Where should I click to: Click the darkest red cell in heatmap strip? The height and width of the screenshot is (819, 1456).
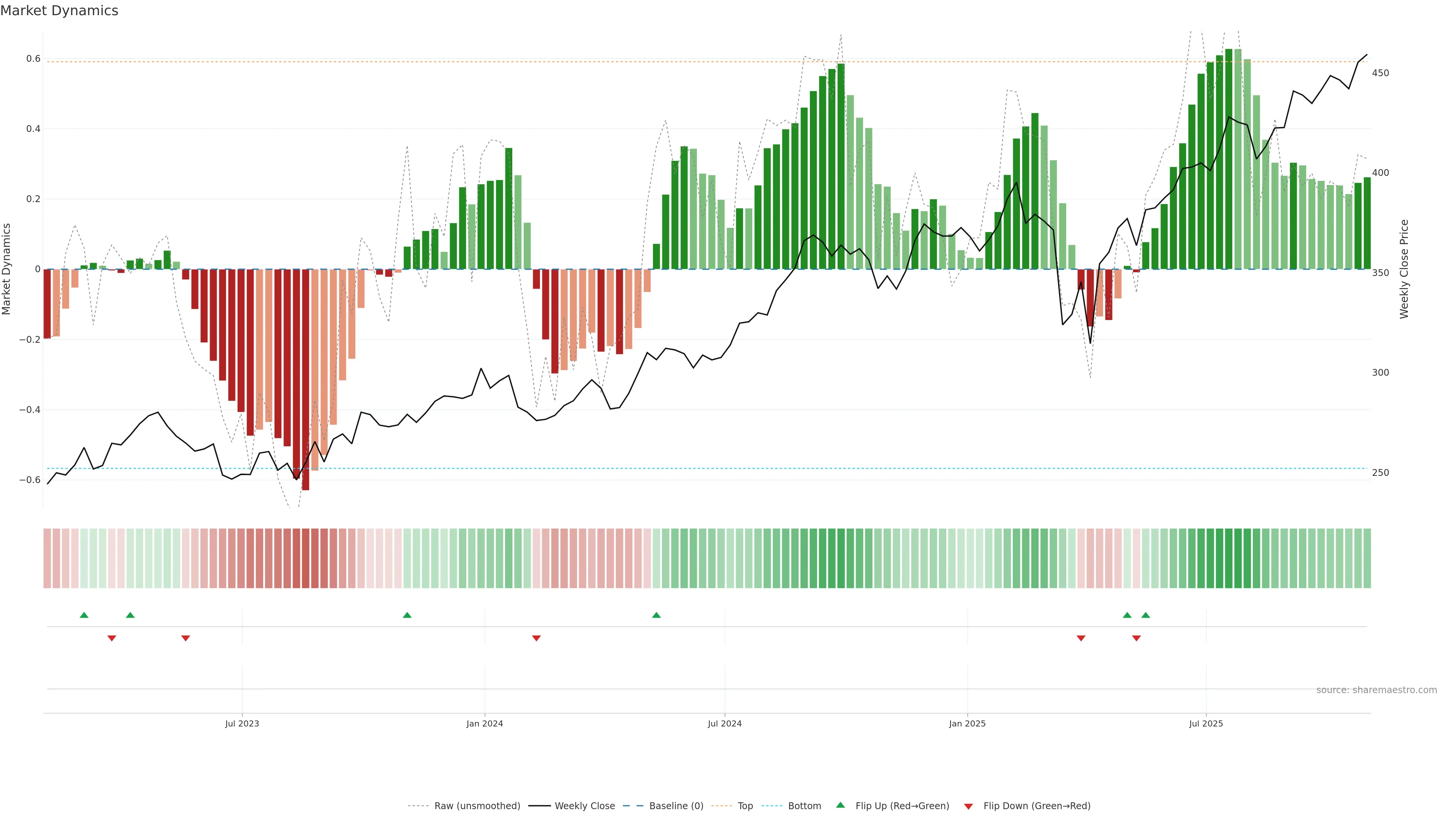(306, 559)
